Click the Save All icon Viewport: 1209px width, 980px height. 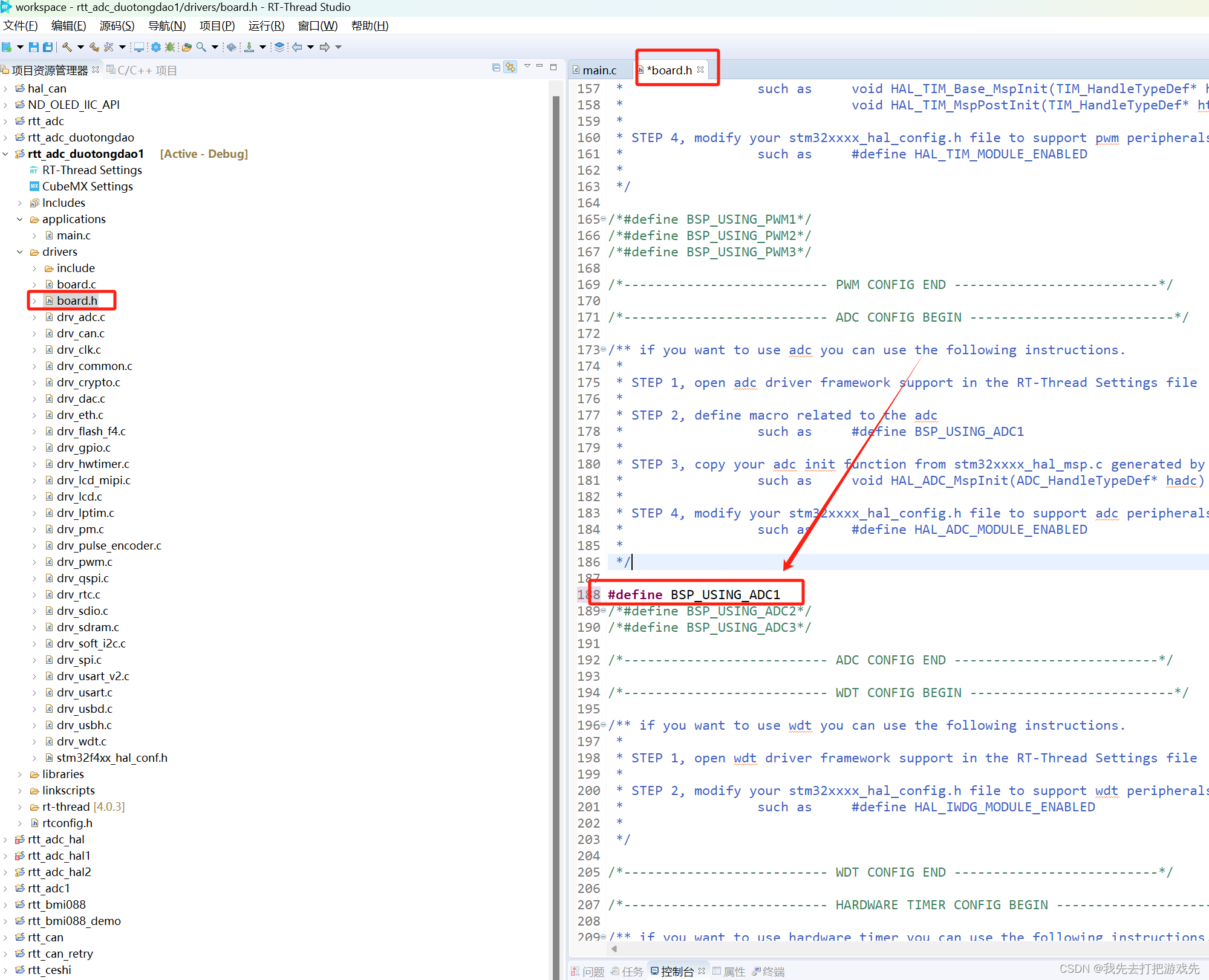(x=48, y=47)
